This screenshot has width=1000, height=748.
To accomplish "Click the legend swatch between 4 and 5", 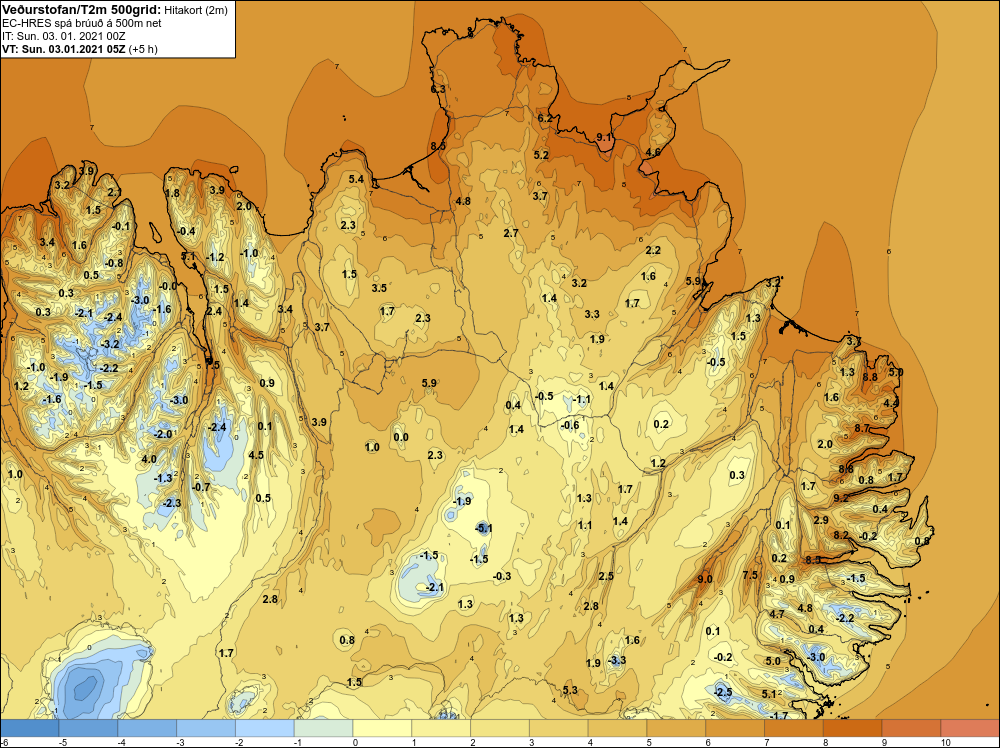I will tap(617, 728).
